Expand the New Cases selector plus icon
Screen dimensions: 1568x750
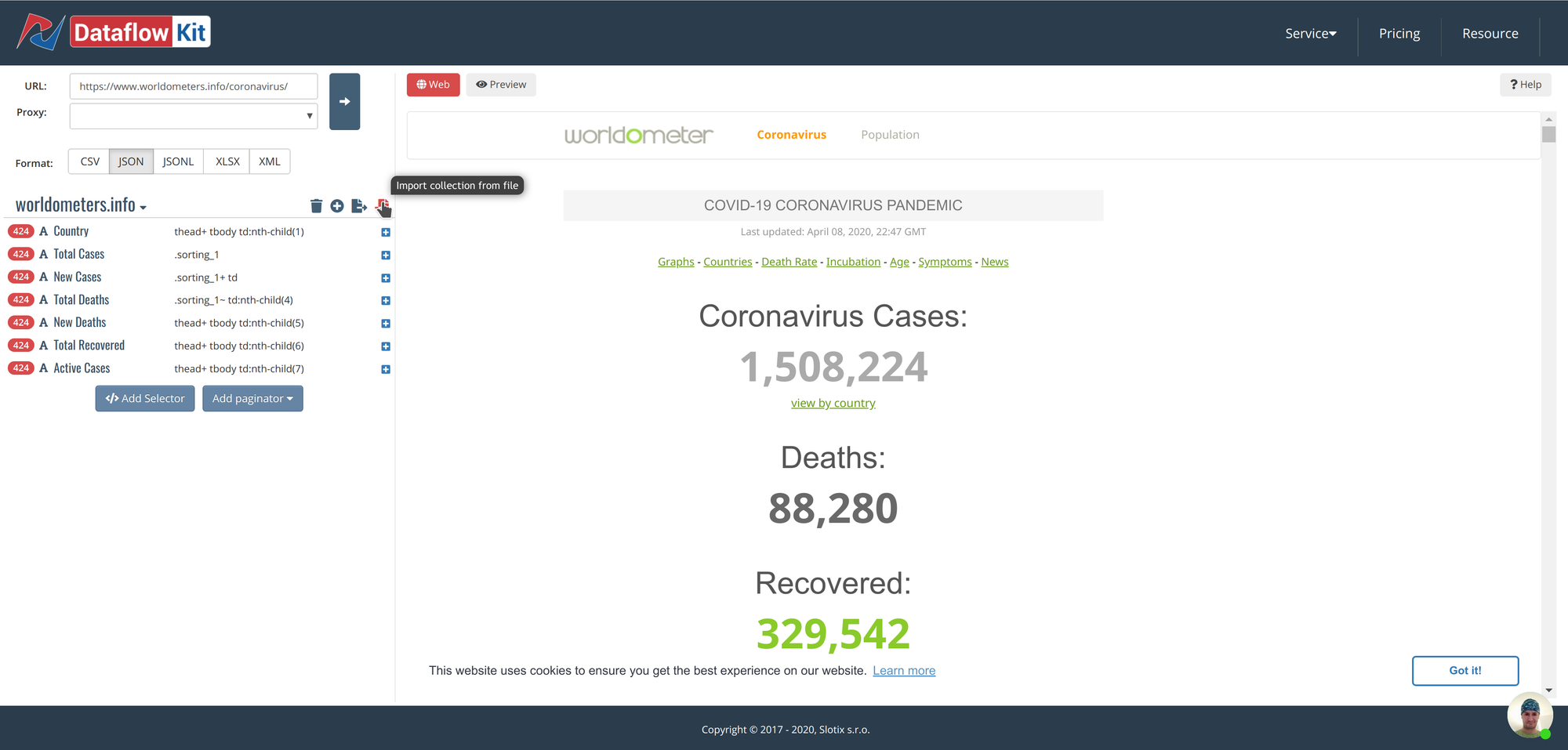click(386, 277)
